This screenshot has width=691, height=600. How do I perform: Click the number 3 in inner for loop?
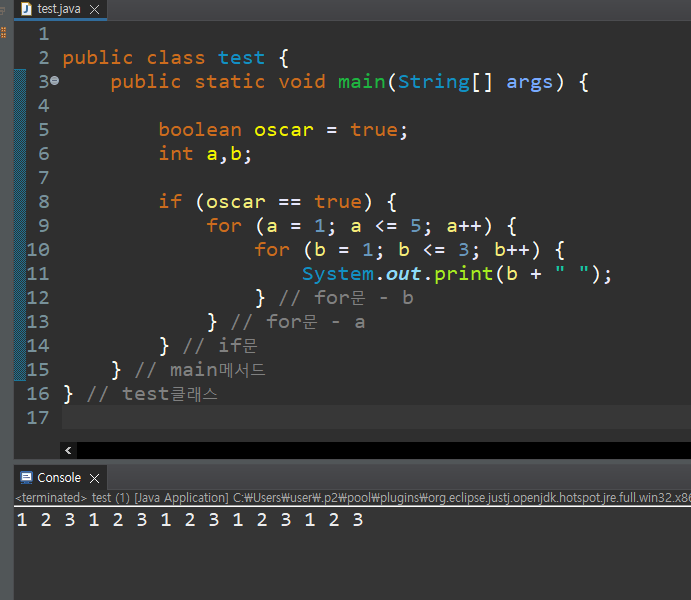pos(464,249)
